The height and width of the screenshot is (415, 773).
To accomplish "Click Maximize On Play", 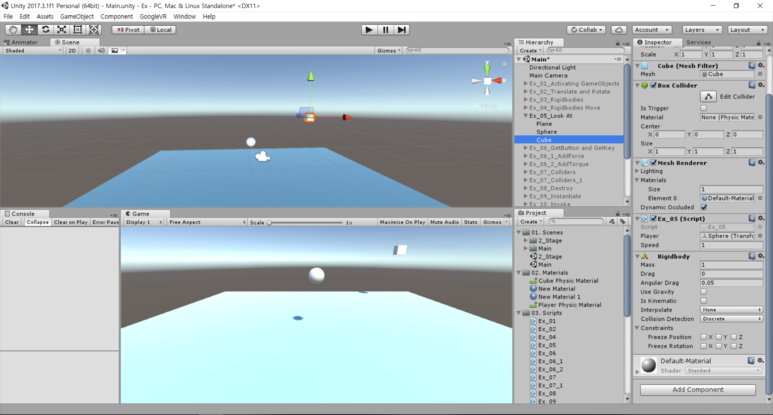I will point(402,222).
